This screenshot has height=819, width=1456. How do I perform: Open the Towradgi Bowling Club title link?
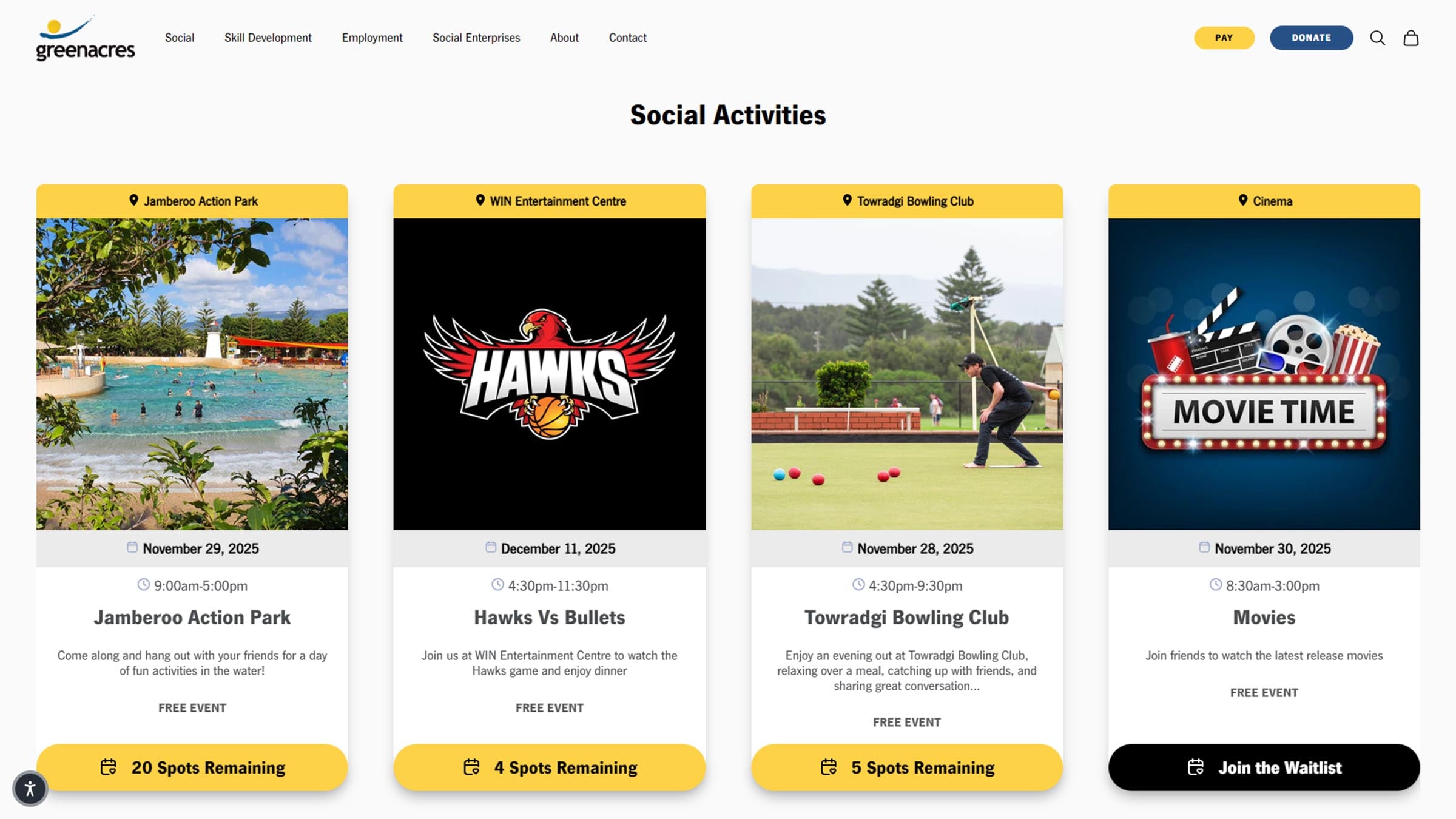click(906, 617)
